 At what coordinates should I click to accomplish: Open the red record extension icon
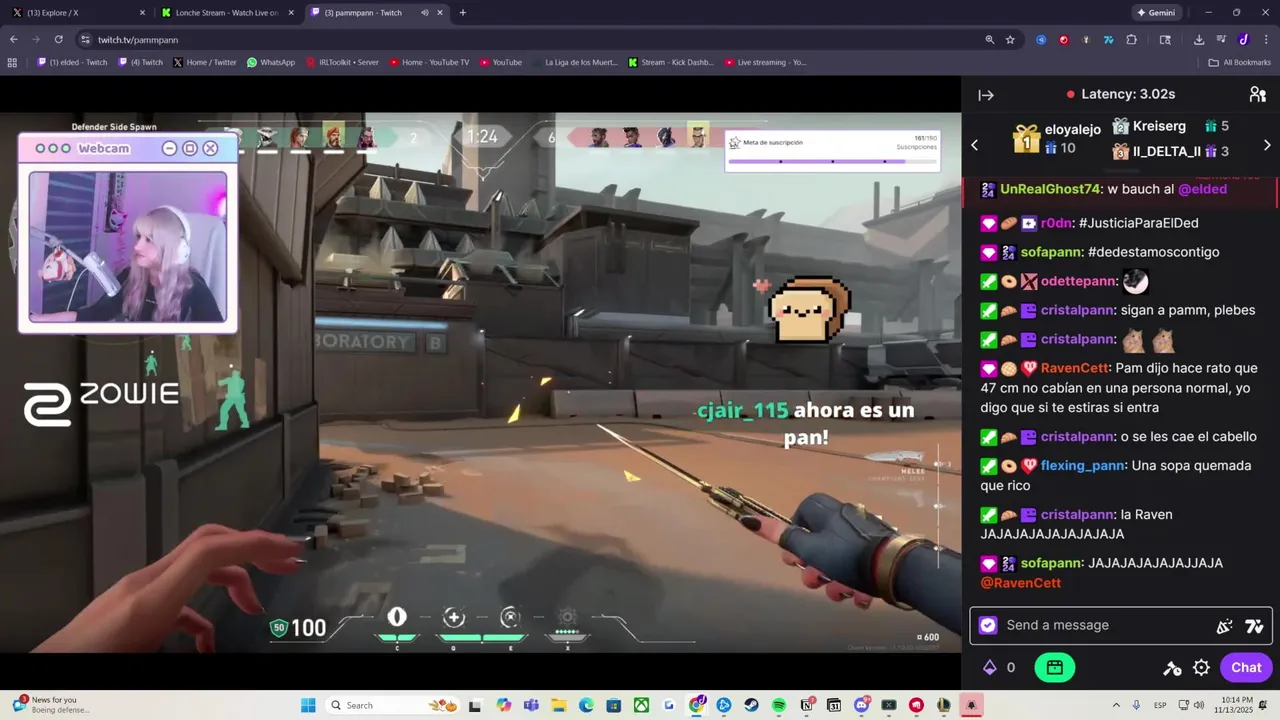[x=1063, y=39]
